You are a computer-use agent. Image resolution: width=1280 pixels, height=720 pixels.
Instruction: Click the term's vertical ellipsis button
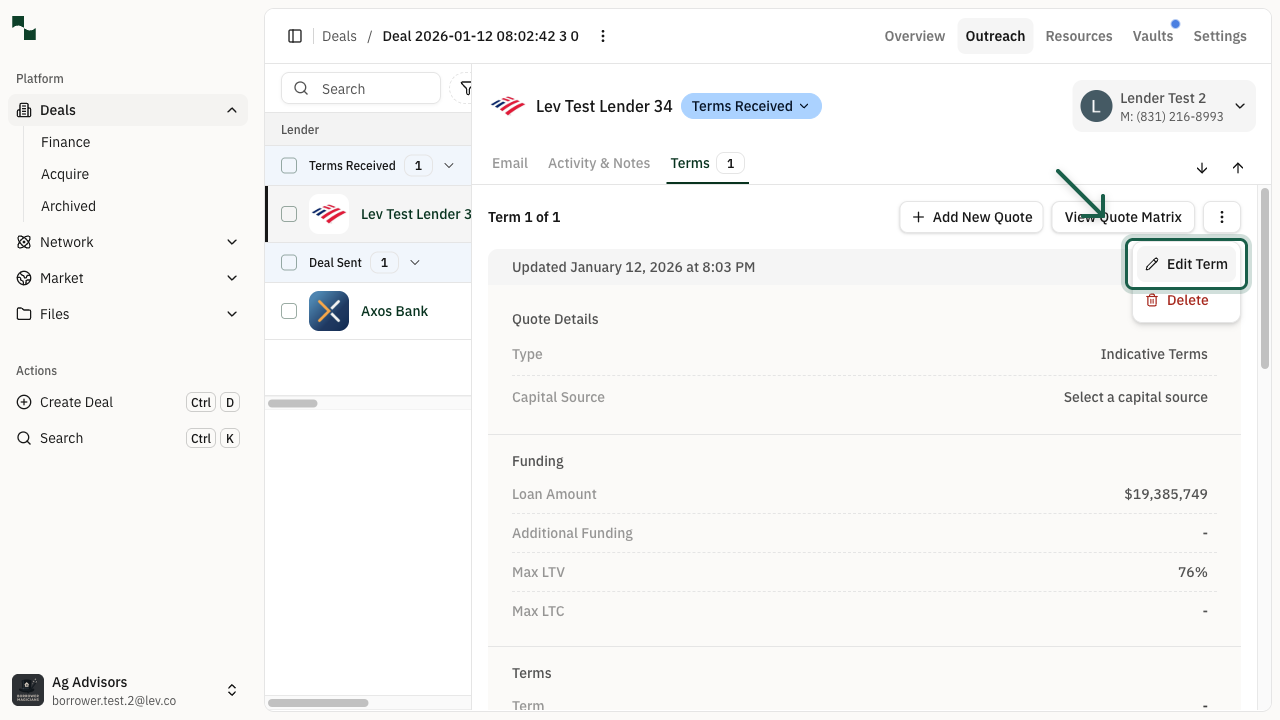click(1222, 217)
